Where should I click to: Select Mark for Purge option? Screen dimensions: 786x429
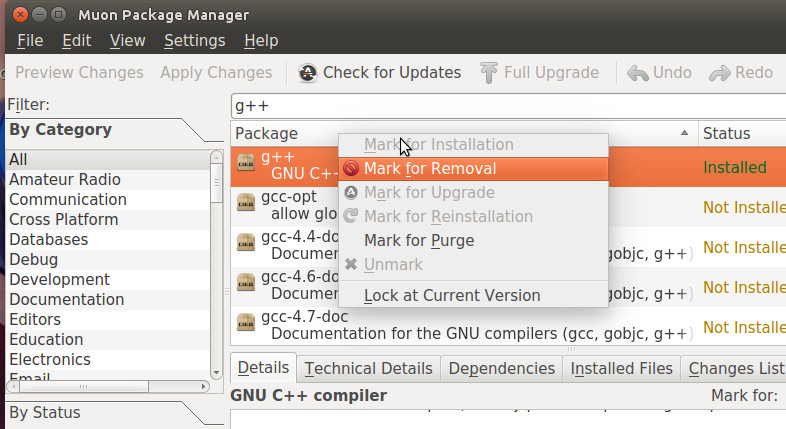pos(419,241)
